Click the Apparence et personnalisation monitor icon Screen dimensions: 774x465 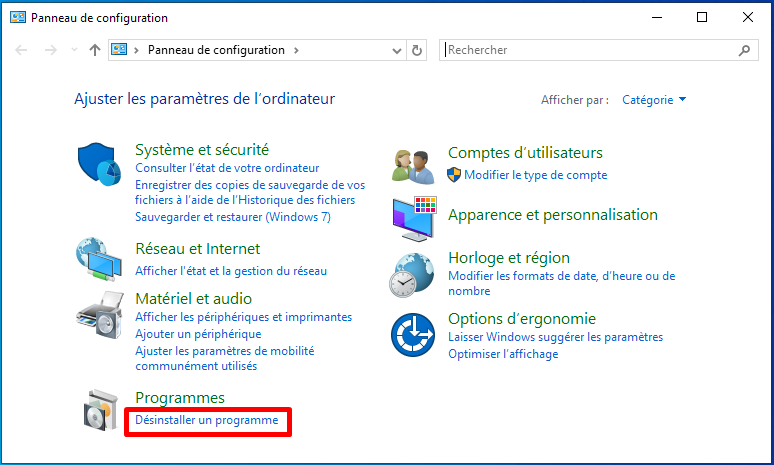click(415, 218)
